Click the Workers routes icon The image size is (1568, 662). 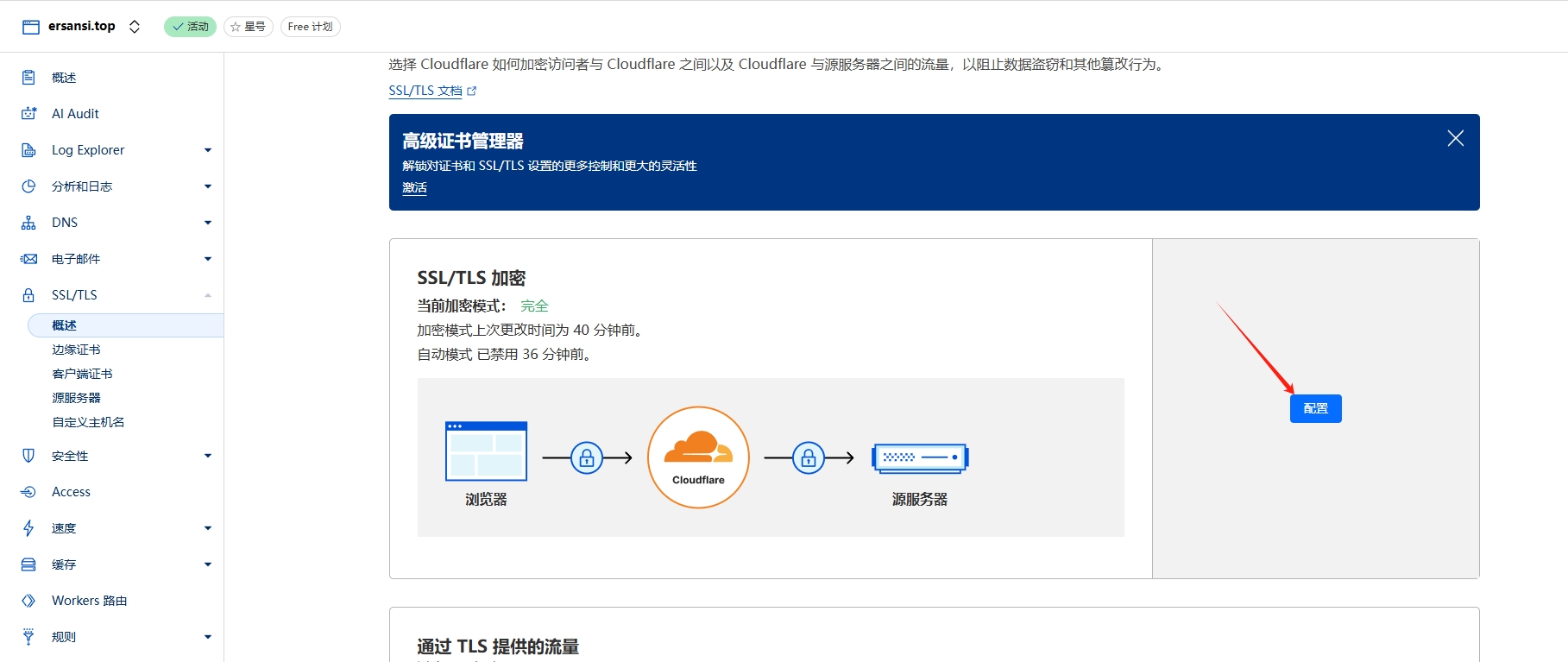click(x=28, y=601)
